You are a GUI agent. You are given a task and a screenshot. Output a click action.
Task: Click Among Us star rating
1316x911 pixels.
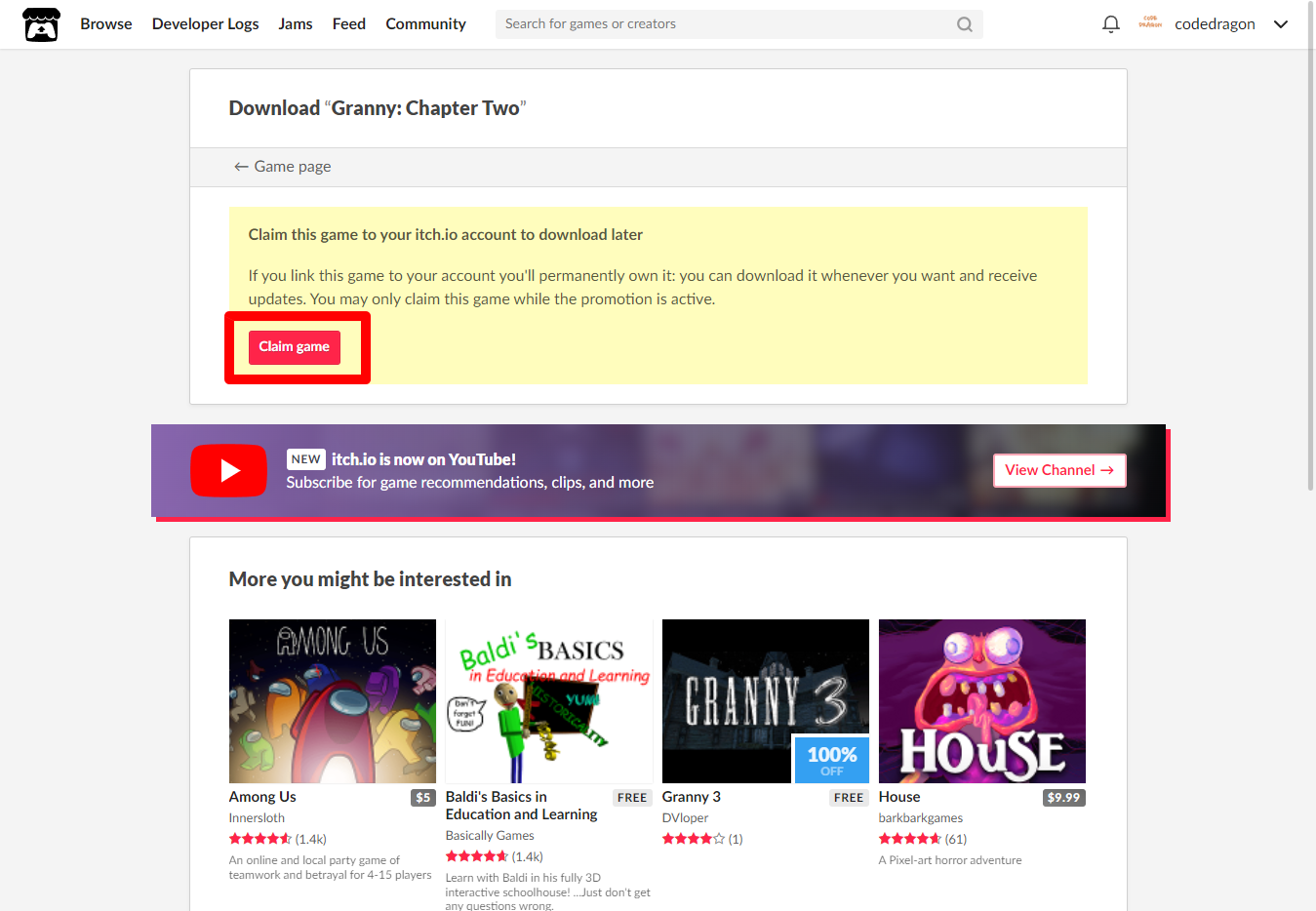pos(260,839)
